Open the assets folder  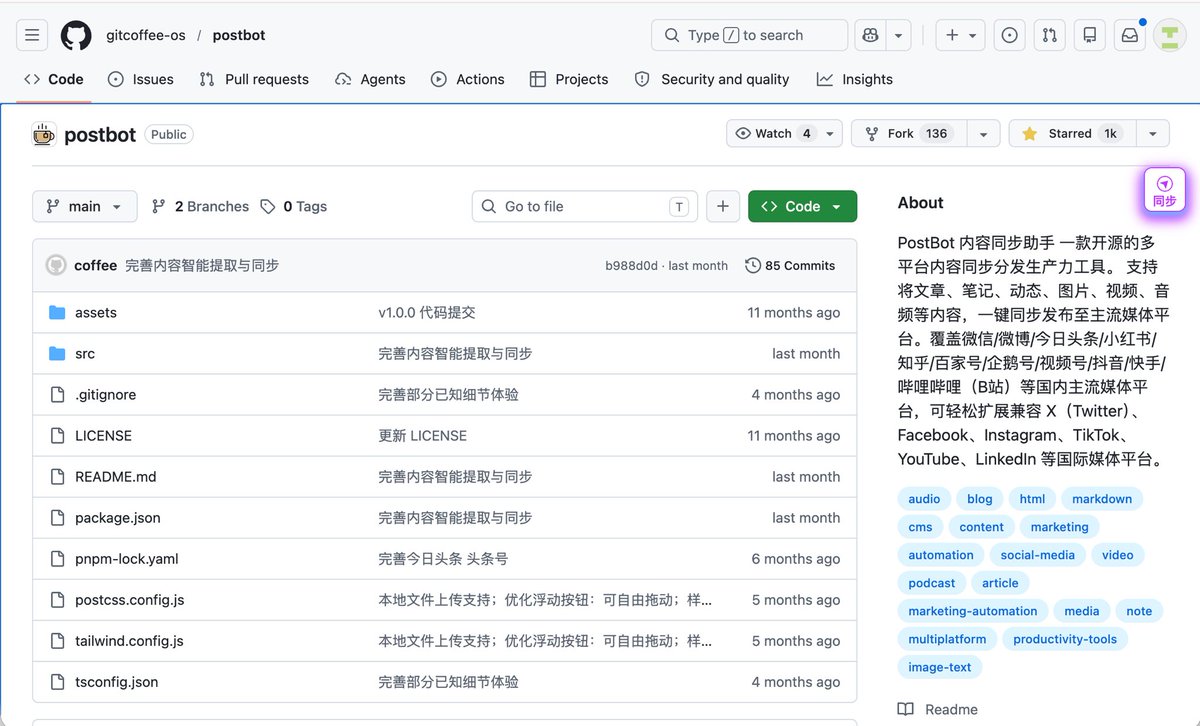[x=96, y=312]
